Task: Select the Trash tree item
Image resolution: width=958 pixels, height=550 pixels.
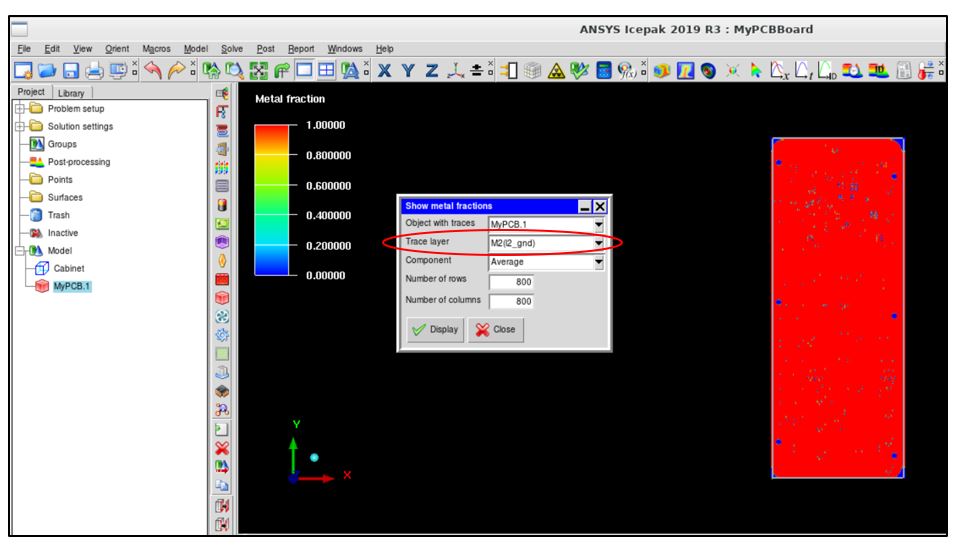Action: pos(59,215)
